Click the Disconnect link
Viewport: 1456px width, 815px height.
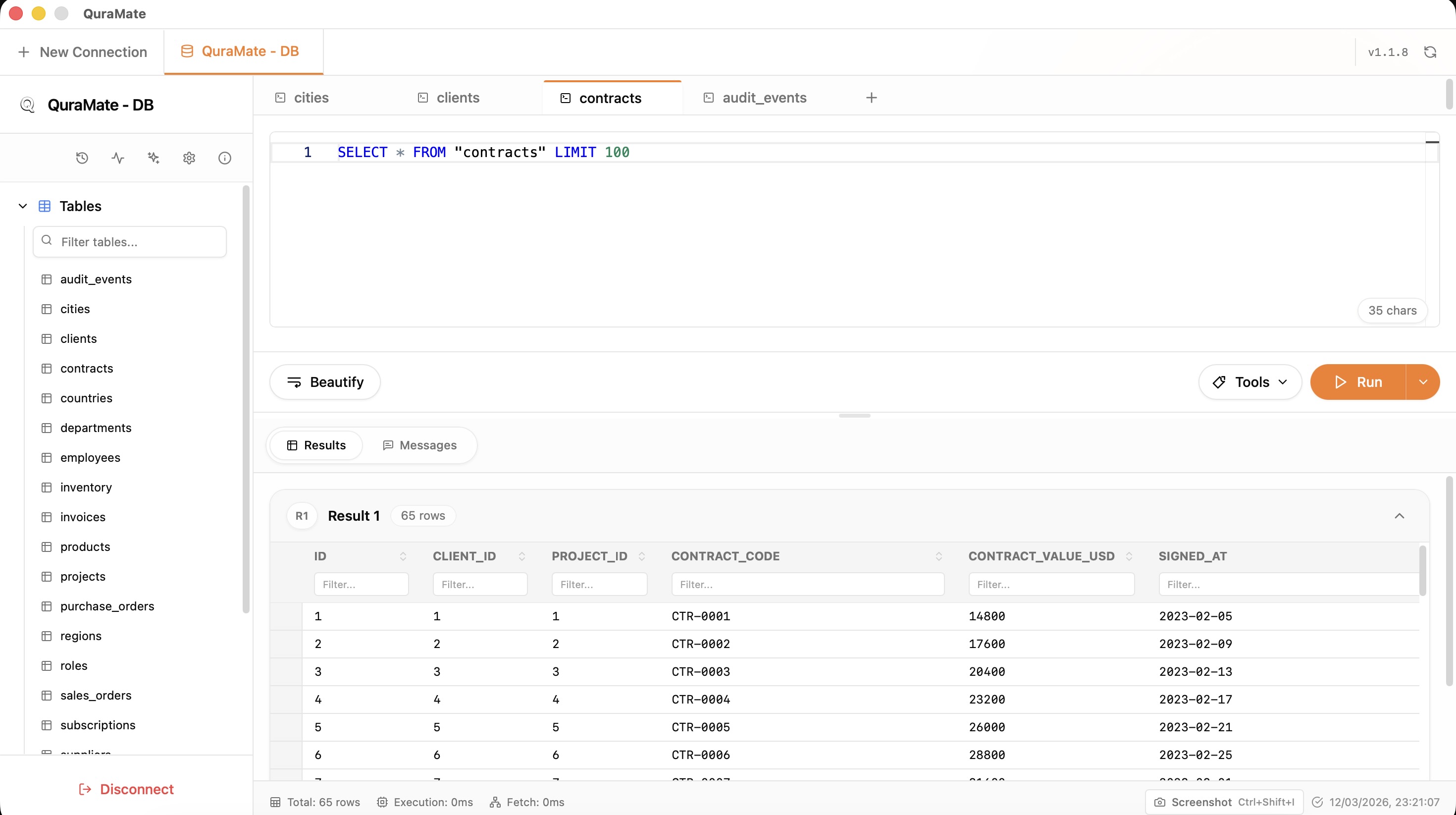click(125, 789)
